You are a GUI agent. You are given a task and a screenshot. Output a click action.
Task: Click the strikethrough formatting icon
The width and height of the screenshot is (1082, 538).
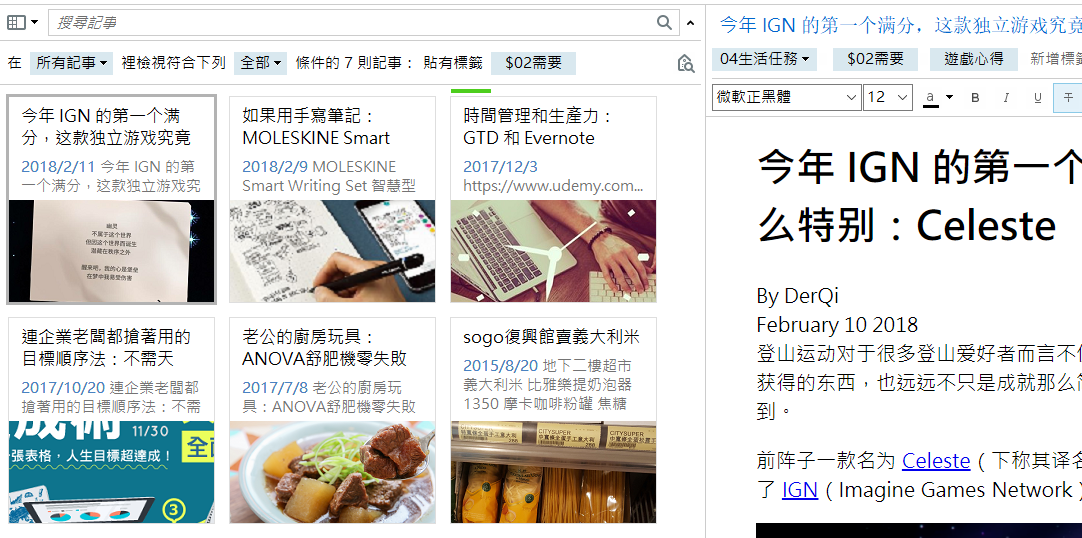coord(1068,98)
